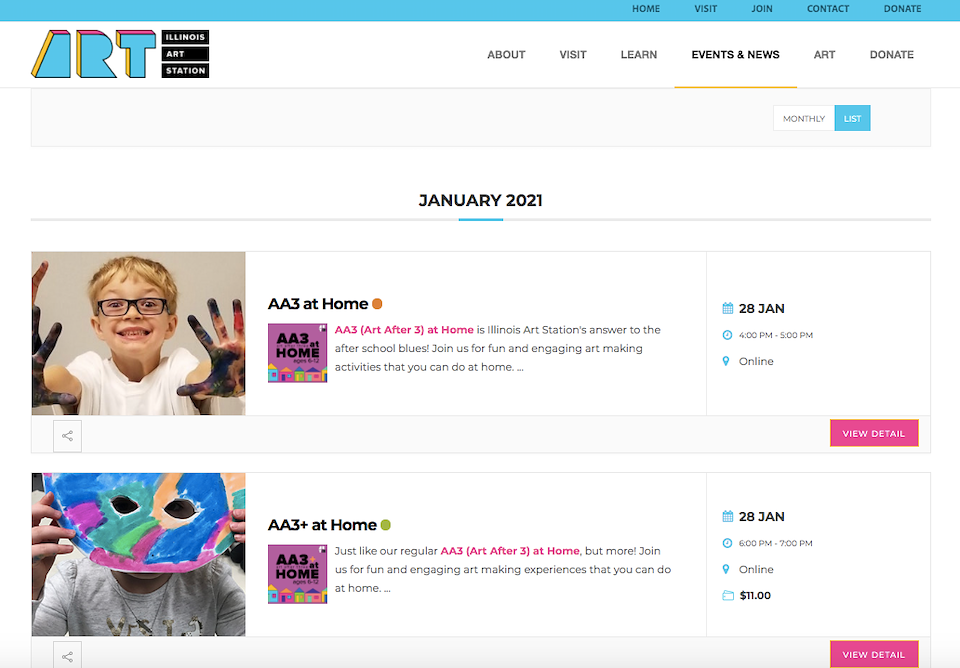This screenshot has width=960, height=668.
Task: Click the calendar icon beside first 28 JAN
Action: [727, 308]
